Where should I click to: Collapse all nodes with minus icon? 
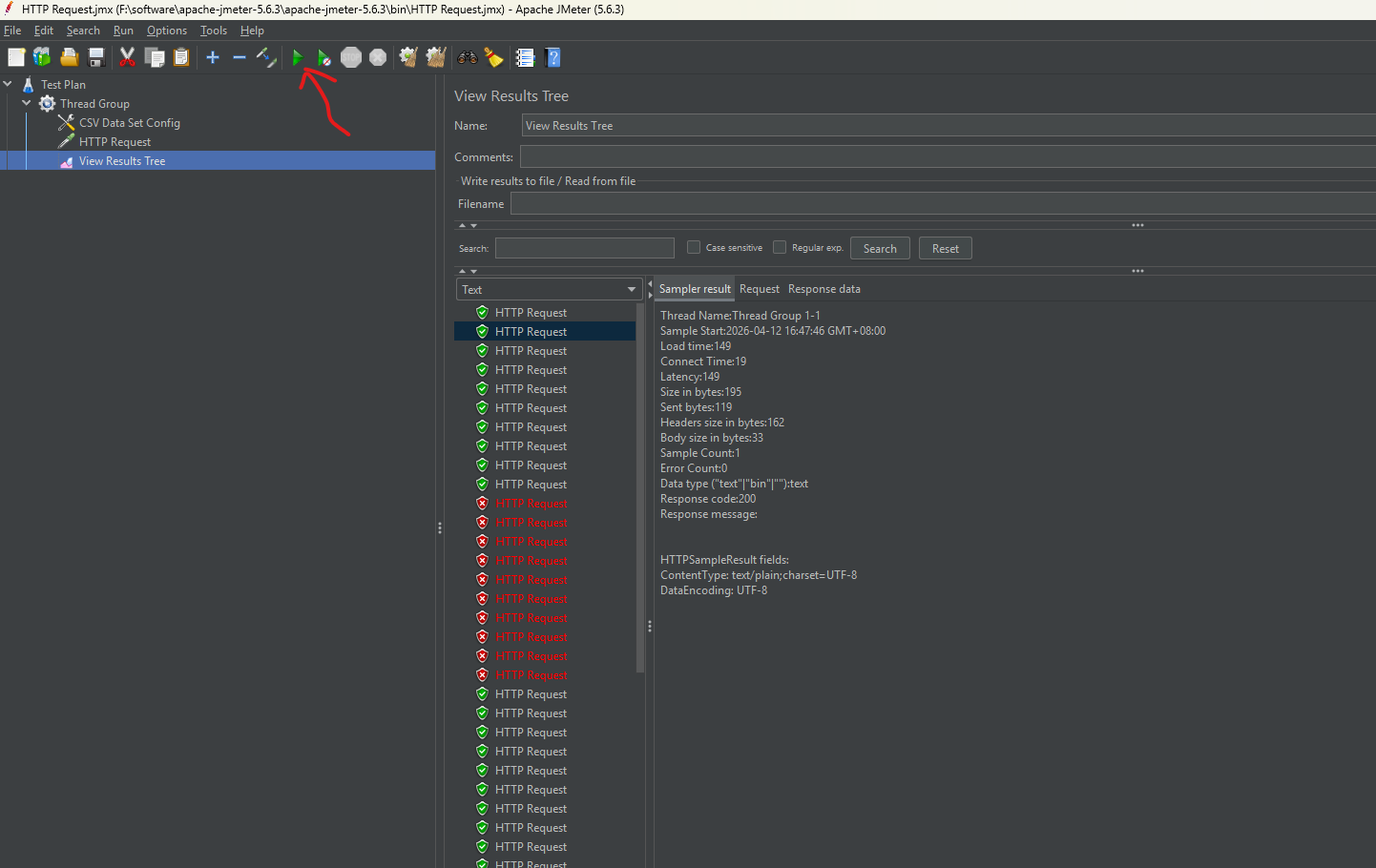240,57
